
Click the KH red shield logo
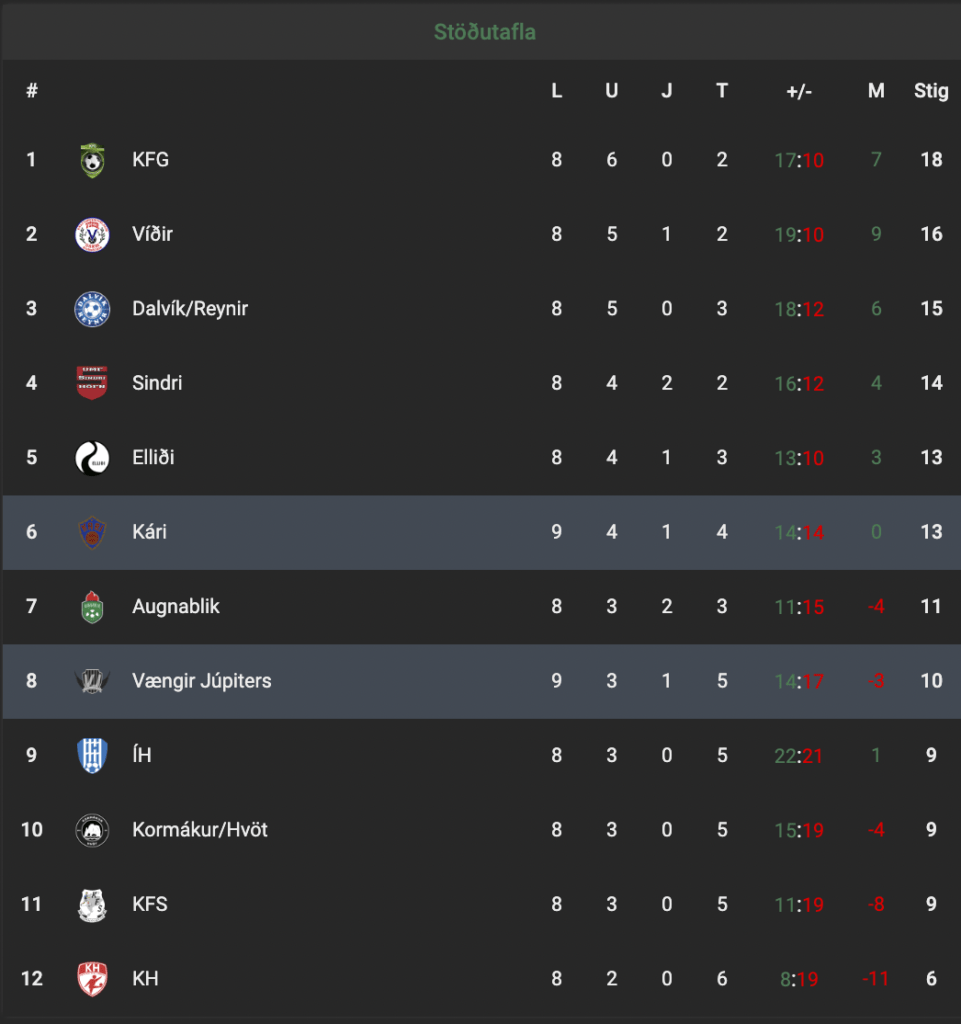92,979
